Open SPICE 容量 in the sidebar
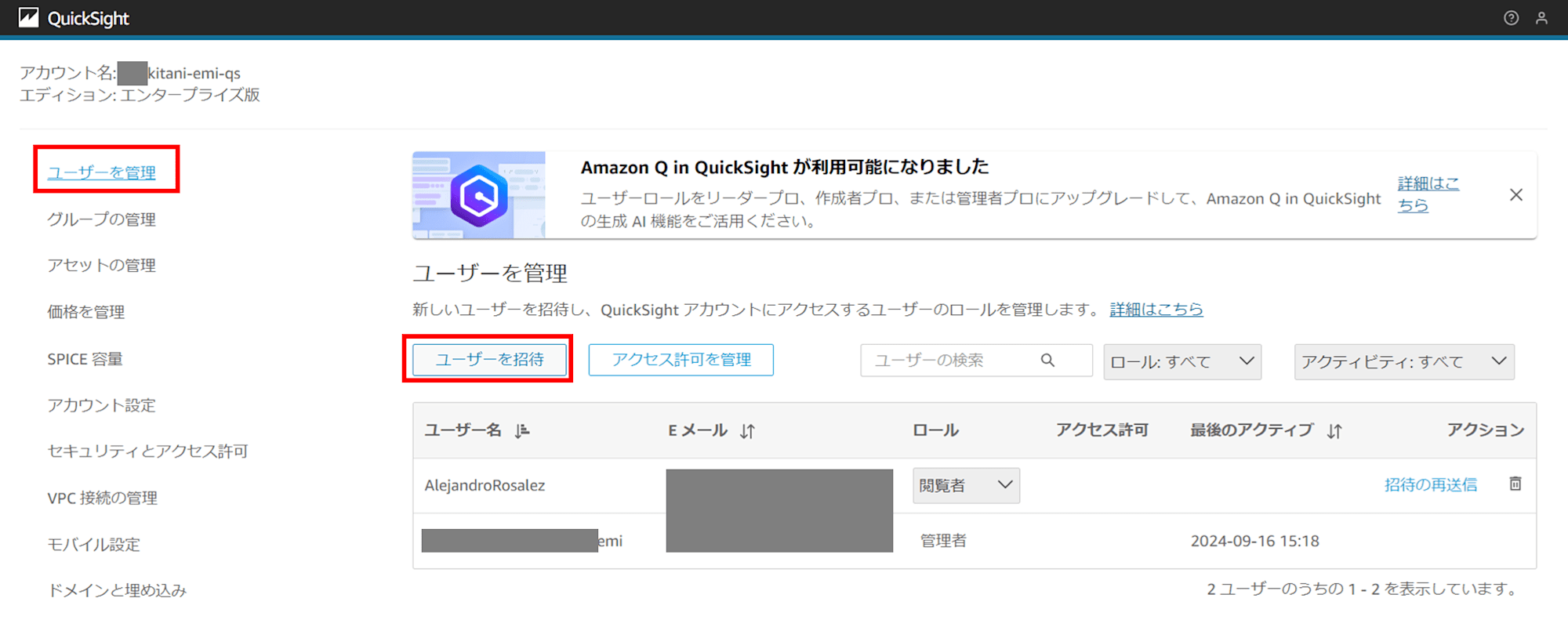Viewport: 1568px width, 620px height. point(85,359)
